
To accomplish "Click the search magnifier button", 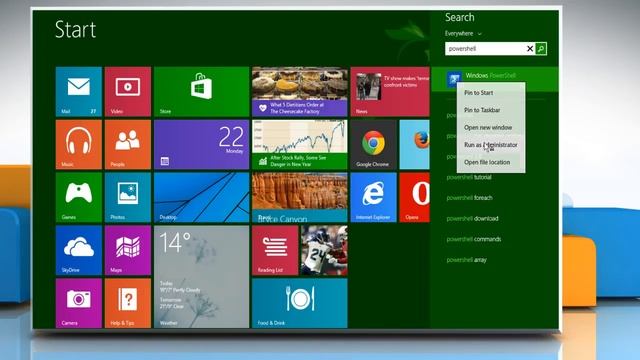I will [x=541, y=49].
